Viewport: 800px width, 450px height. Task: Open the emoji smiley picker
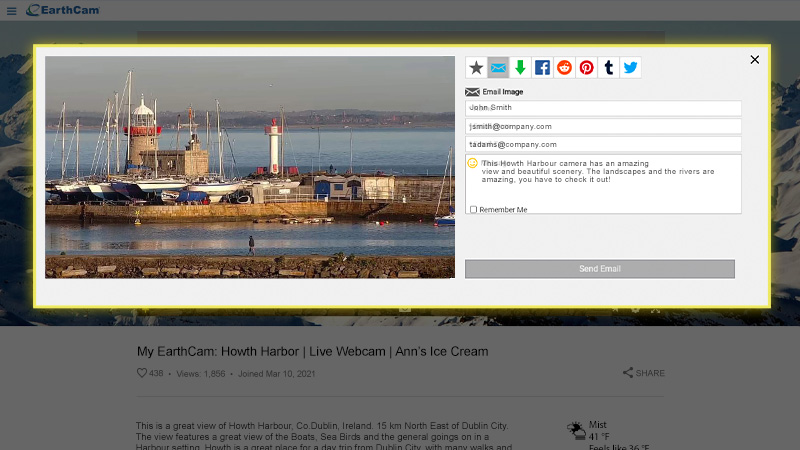[x=472, y=163]
